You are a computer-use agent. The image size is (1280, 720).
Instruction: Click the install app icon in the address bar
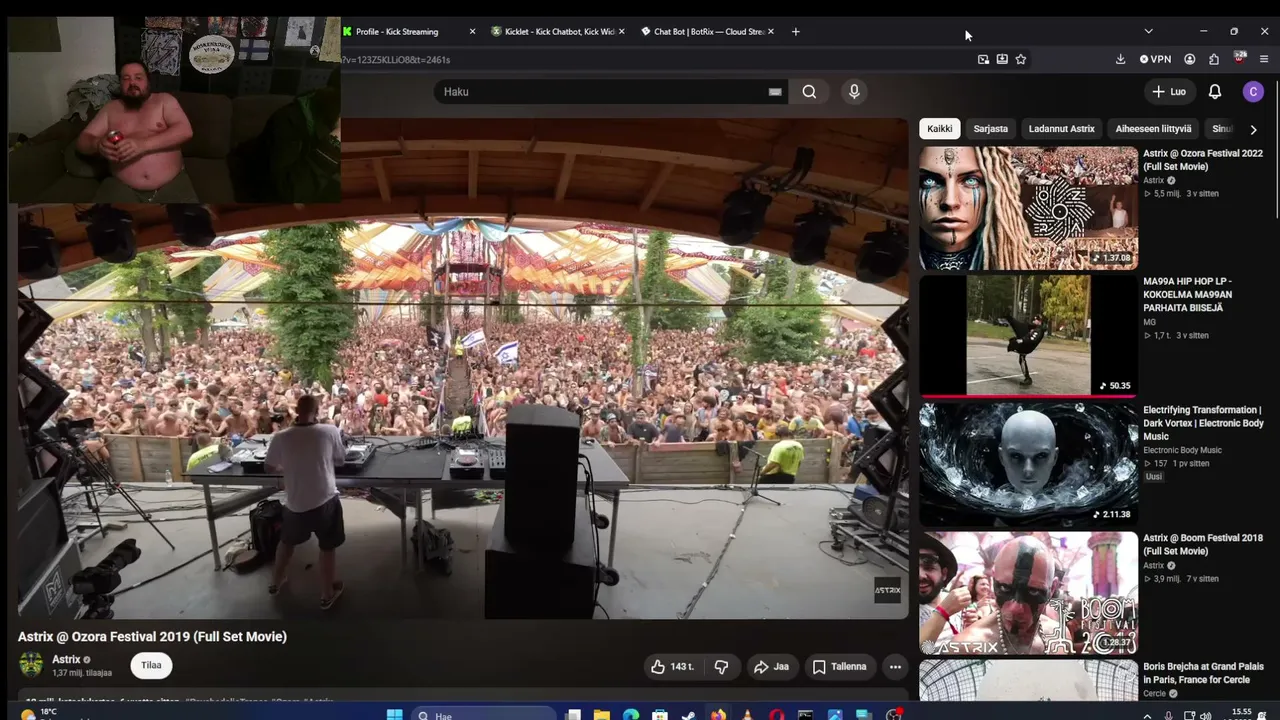point(1002,59)
